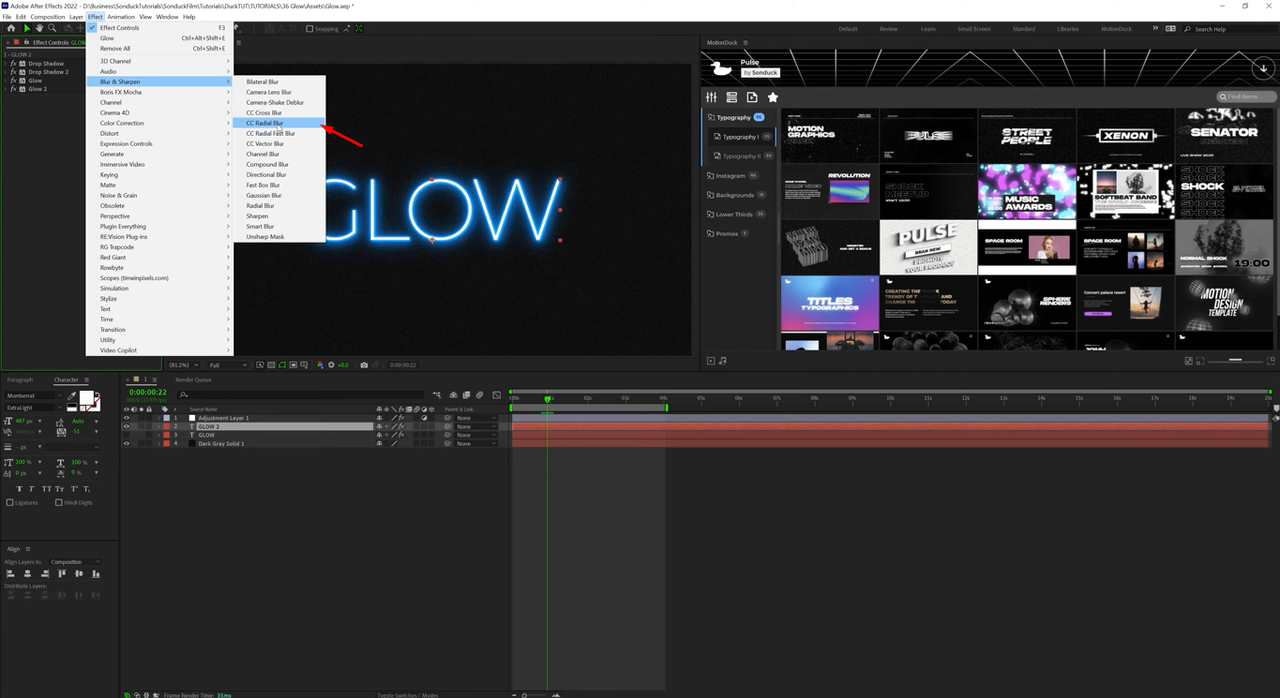
Task: Enable visibility of the GLOW layer
Action: 126,435
